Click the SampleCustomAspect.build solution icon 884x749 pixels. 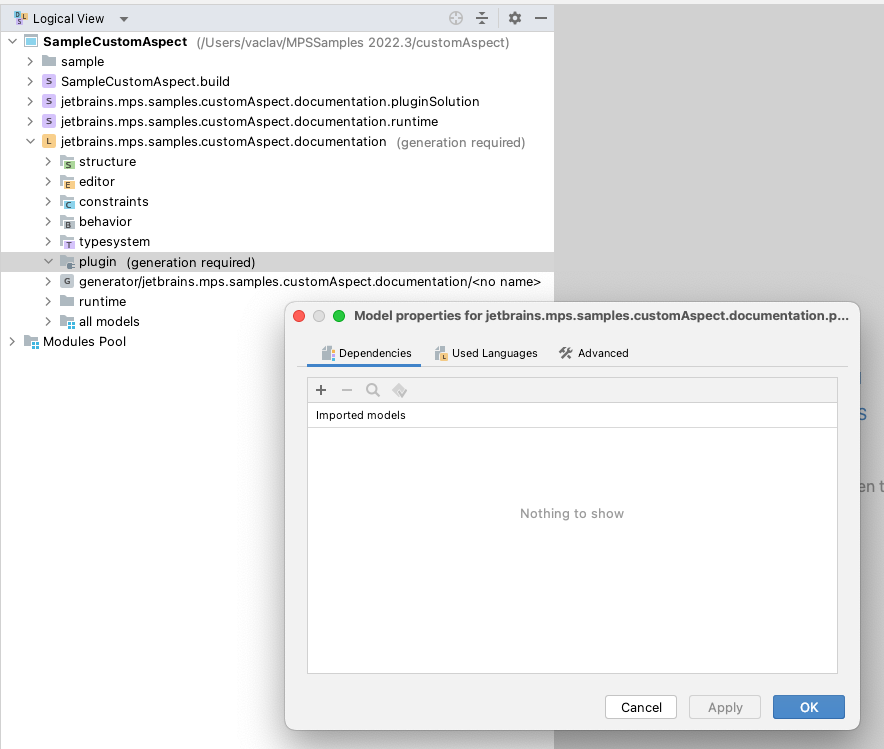(49, 81)
